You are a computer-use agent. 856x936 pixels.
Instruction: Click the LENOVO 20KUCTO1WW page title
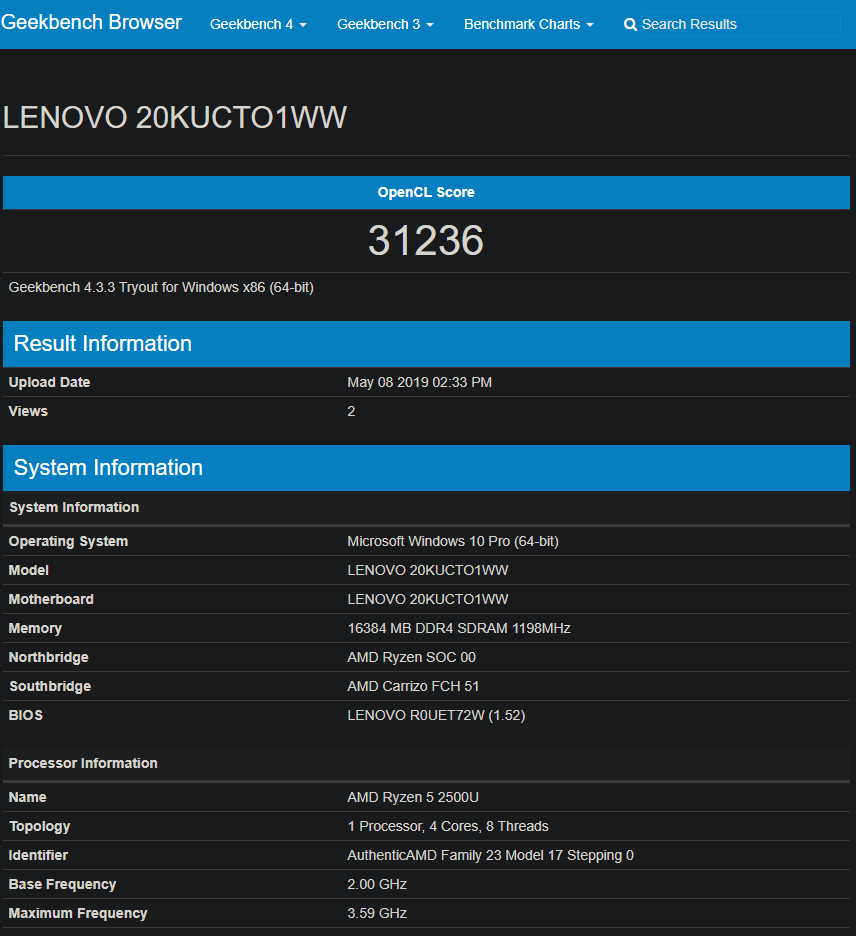pos(175,117)
